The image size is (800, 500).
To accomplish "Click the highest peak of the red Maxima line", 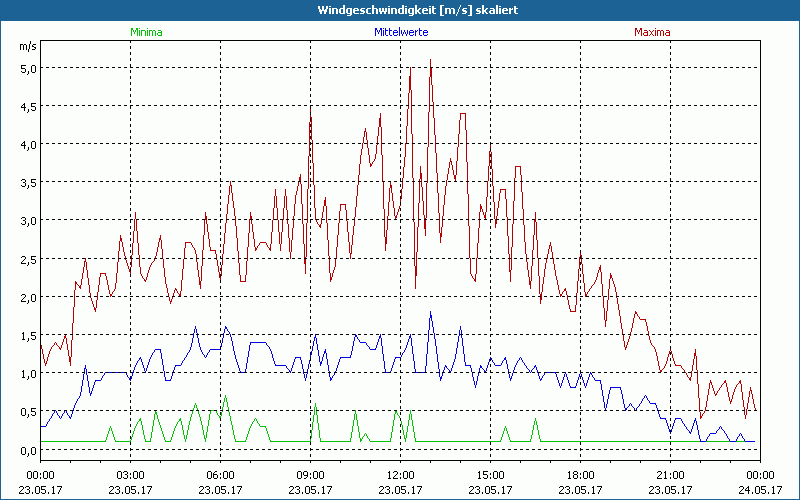I will (430, 60).
